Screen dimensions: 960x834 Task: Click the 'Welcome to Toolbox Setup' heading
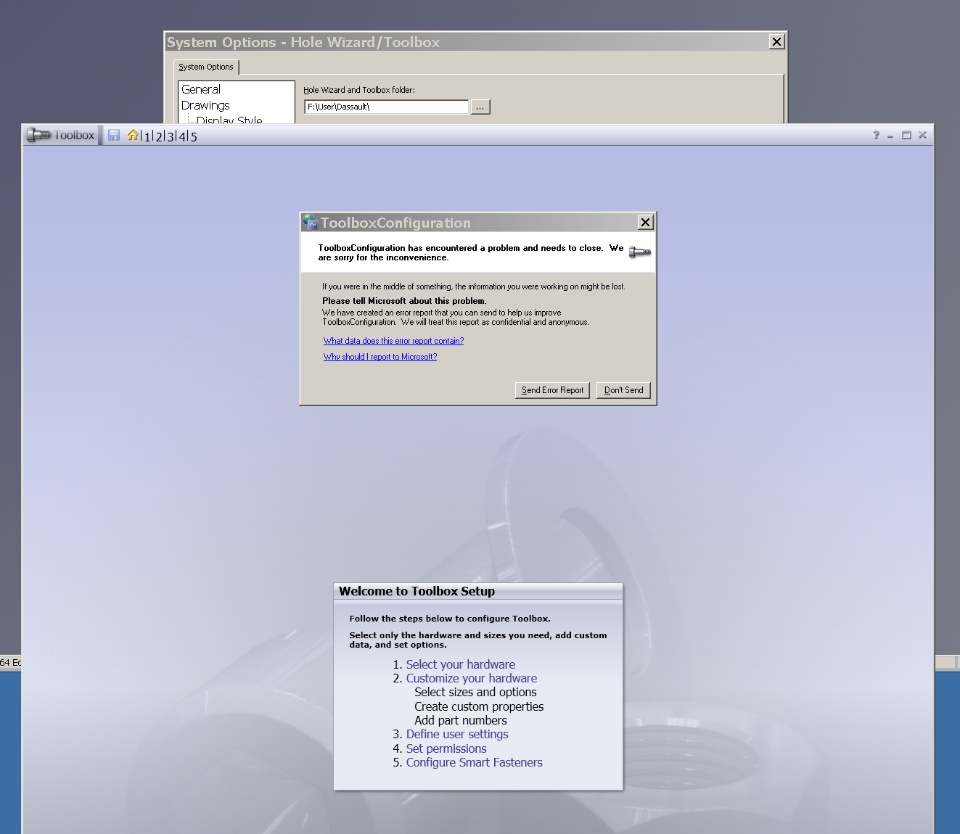click(416, 591)
